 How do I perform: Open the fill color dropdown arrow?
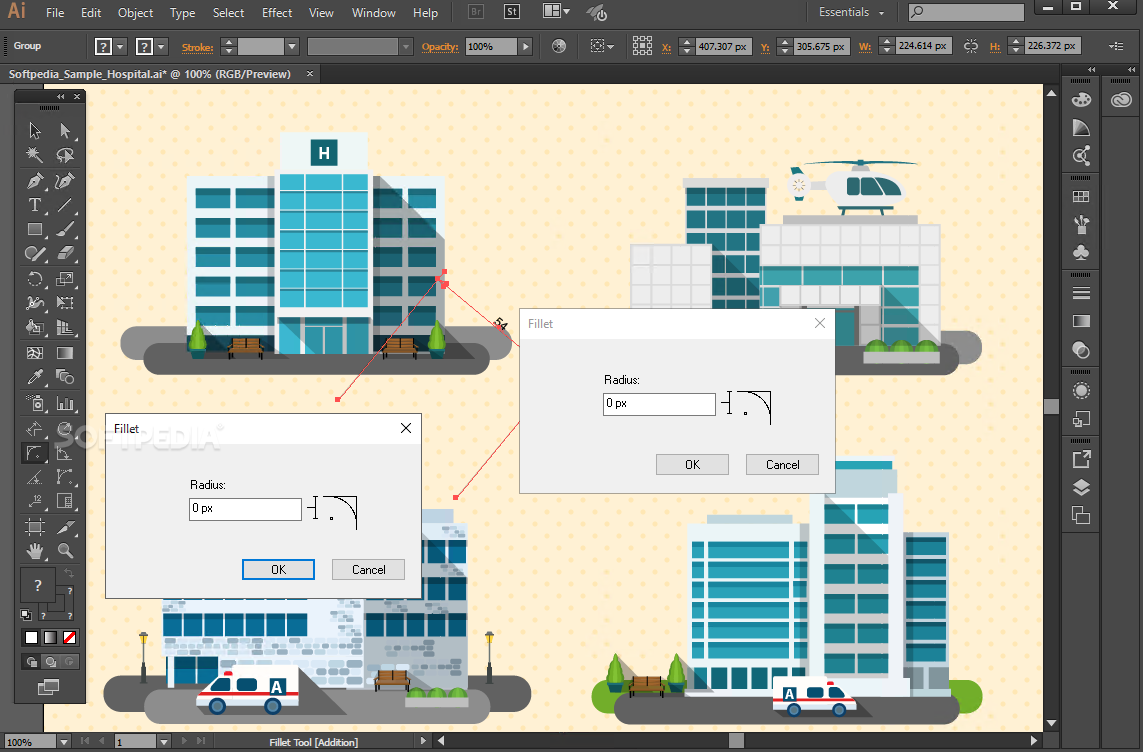[120, 47]
